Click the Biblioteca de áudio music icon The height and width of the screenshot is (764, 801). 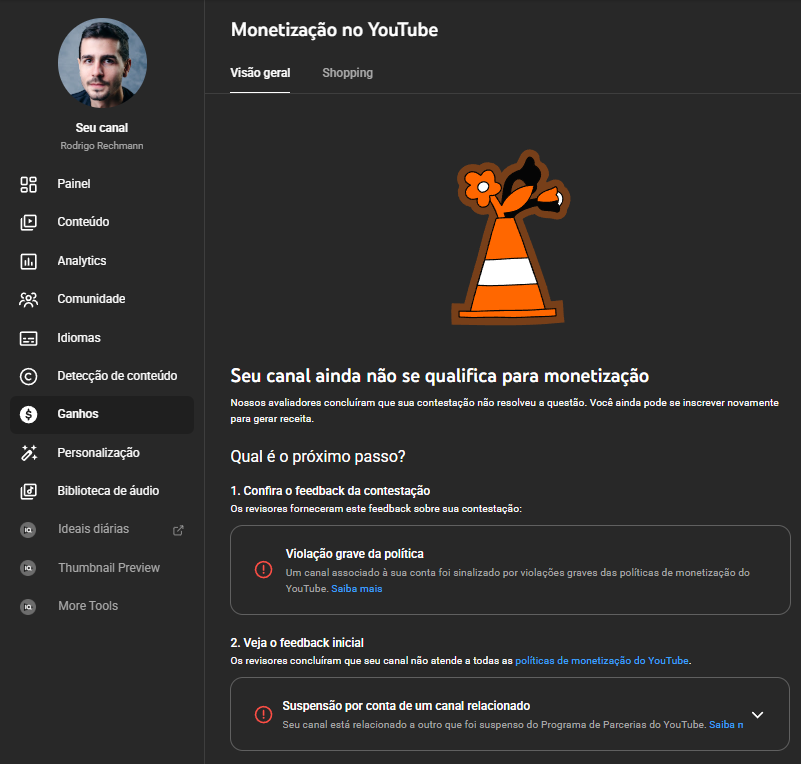(x=28, y=491)
